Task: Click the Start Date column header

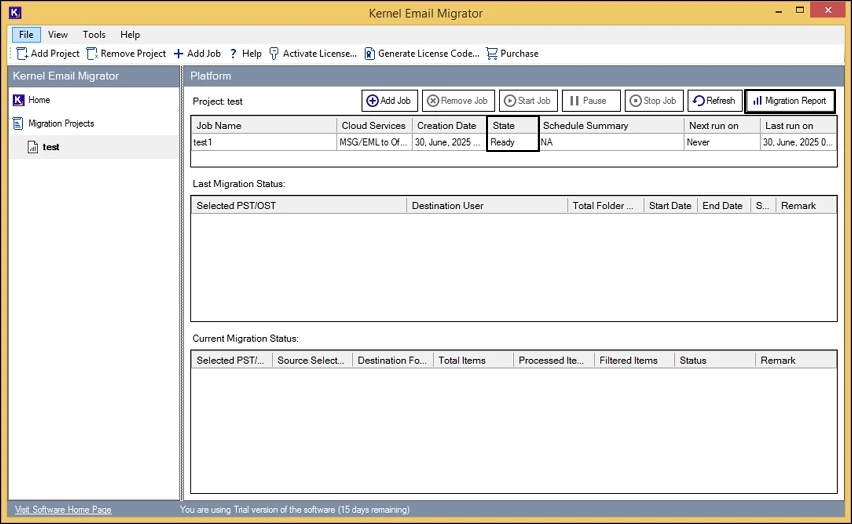Action: coord(670,205)
